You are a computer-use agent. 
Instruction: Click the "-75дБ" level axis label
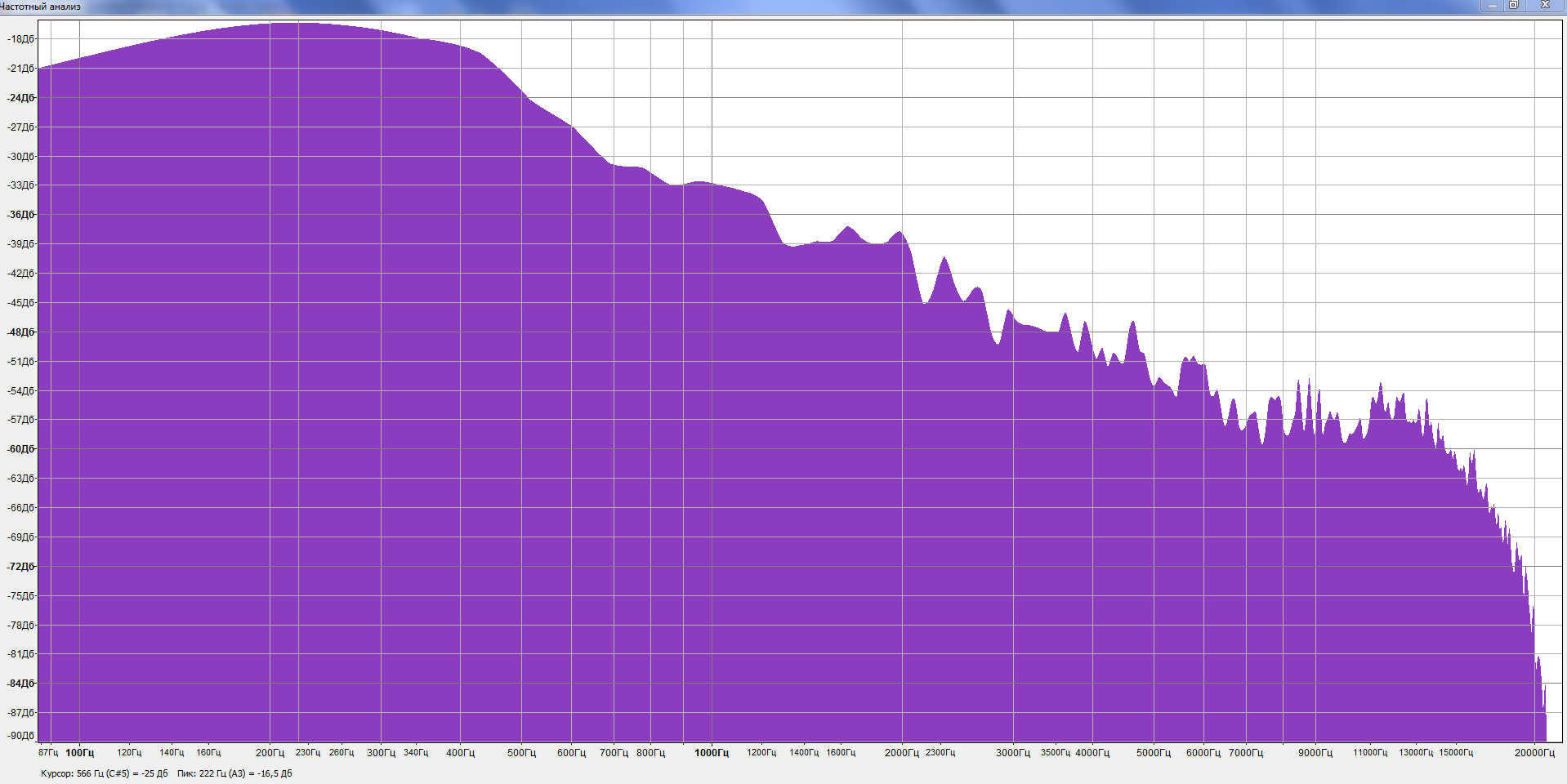[22, 596]
